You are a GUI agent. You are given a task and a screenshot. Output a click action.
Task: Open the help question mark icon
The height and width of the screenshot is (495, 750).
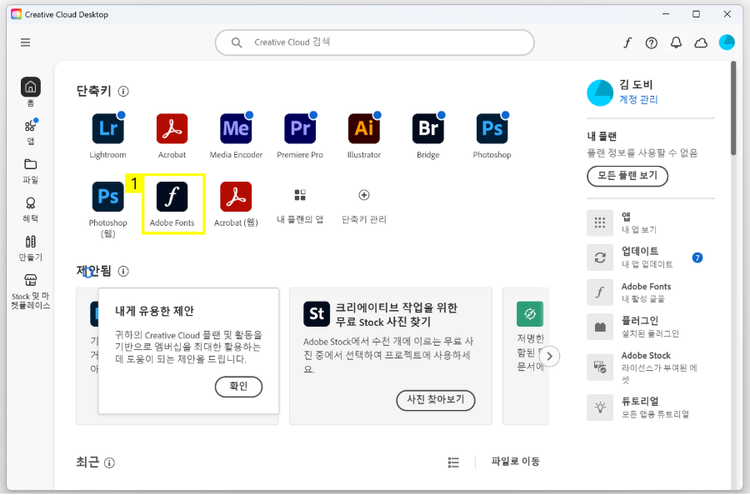651,43
